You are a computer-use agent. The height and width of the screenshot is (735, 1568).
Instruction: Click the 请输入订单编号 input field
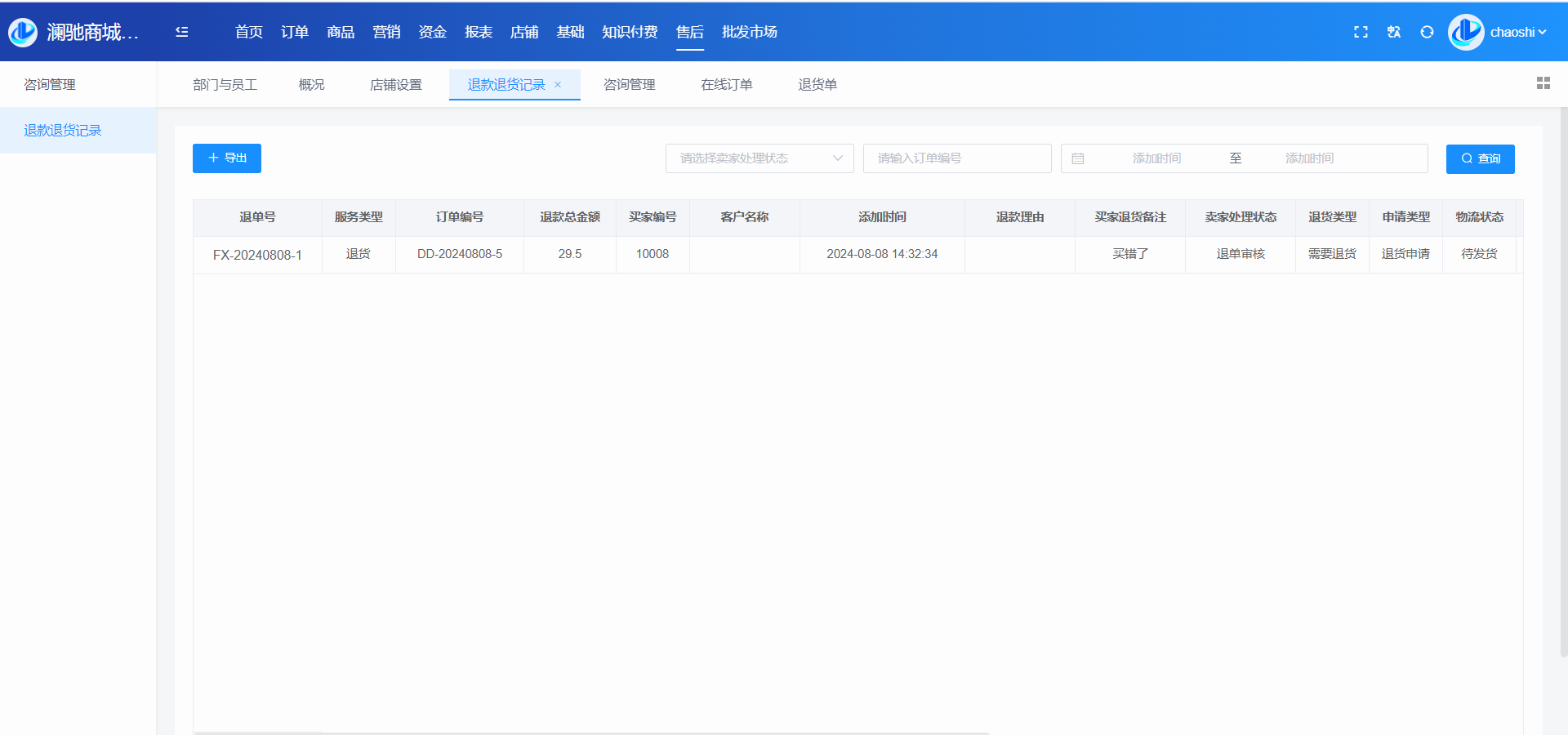click(x=956, y=158)
